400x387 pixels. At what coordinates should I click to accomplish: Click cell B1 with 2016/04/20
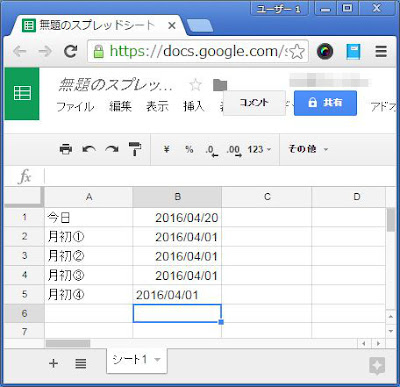(177, 217)
